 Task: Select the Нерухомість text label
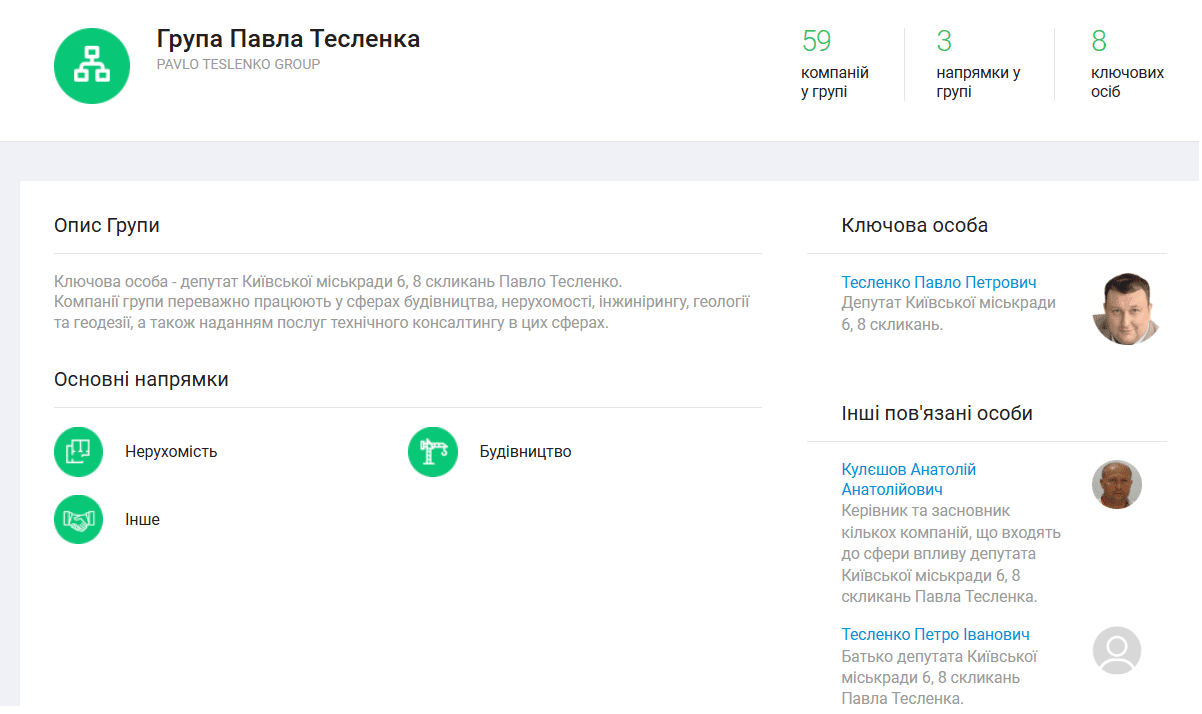171,452
